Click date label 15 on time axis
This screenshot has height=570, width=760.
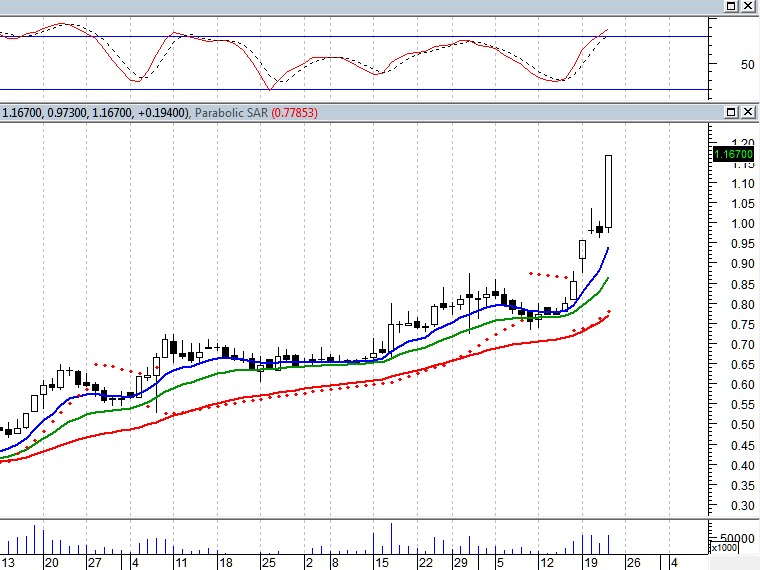(381, 563)
